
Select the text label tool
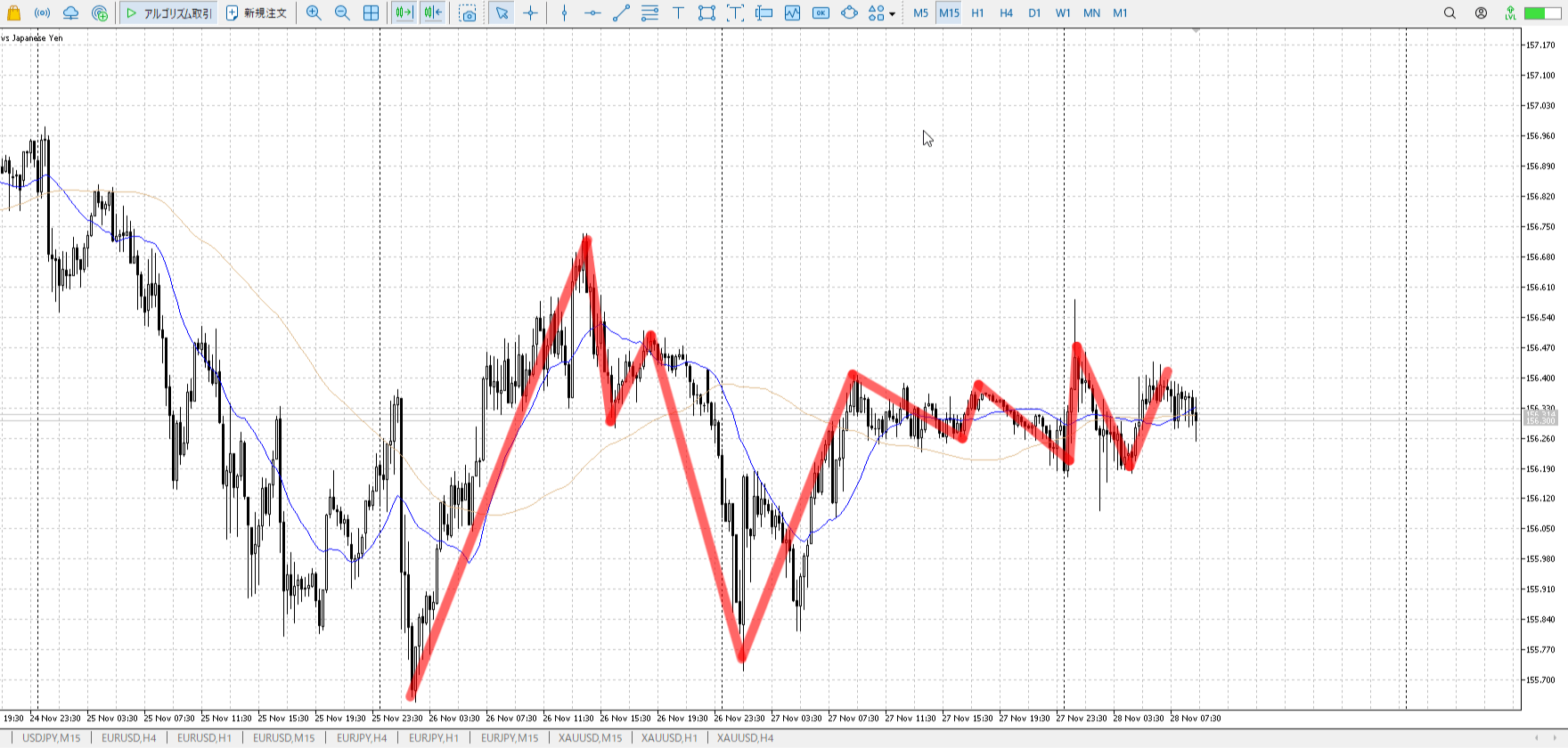point(678,13)
